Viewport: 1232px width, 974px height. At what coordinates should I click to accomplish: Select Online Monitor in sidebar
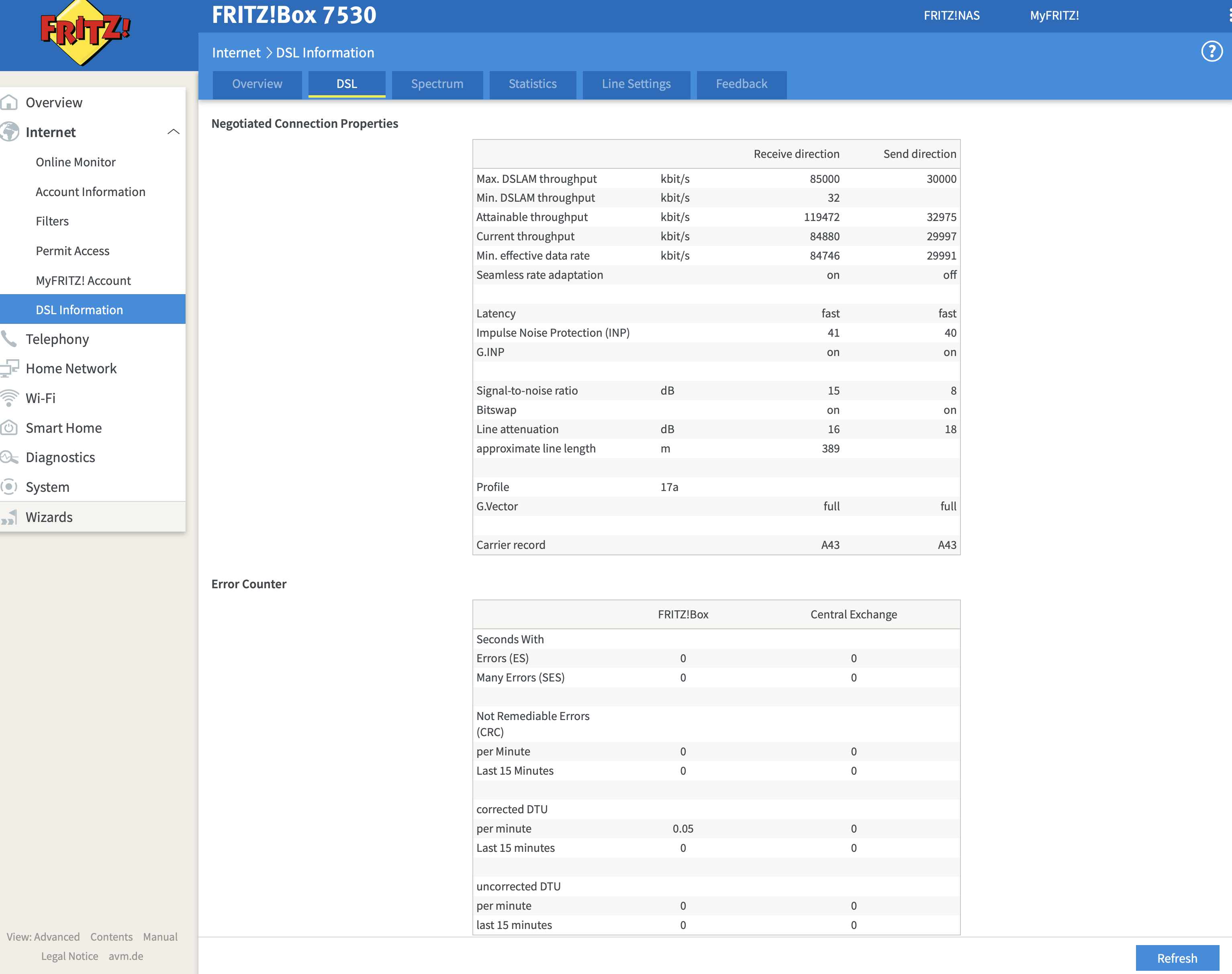click(75, 162)
